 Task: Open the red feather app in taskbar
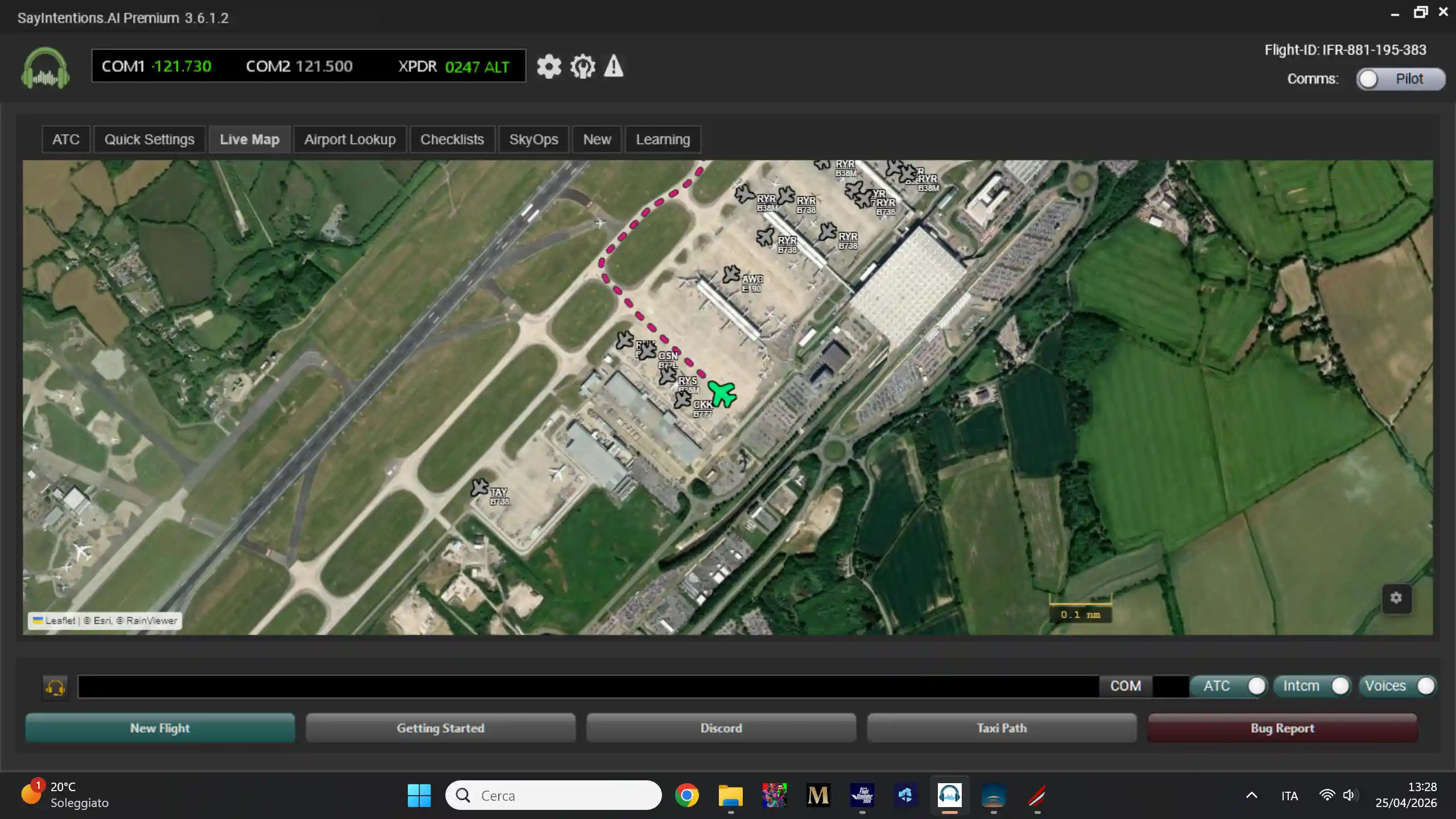click(1037, 795)
